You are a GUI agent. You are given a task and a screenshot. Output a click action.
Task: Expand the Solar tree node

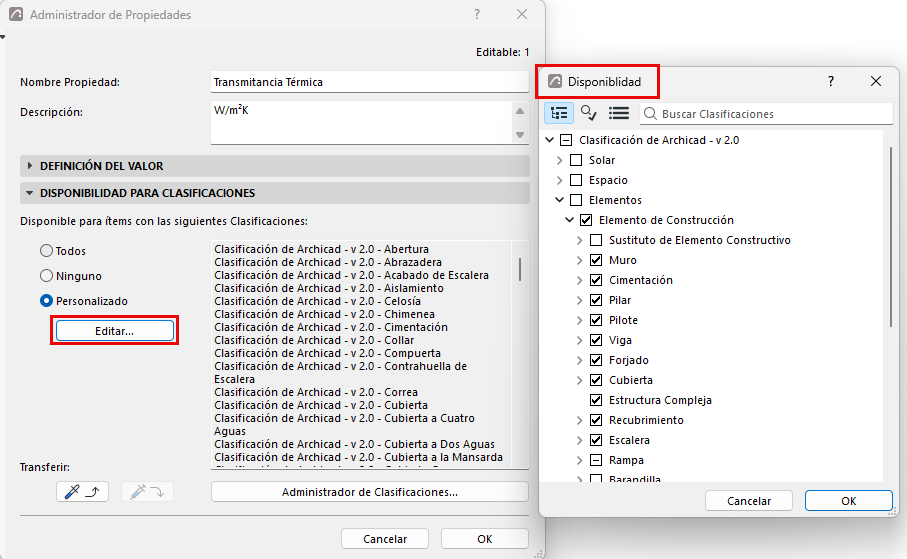[559, 160]
